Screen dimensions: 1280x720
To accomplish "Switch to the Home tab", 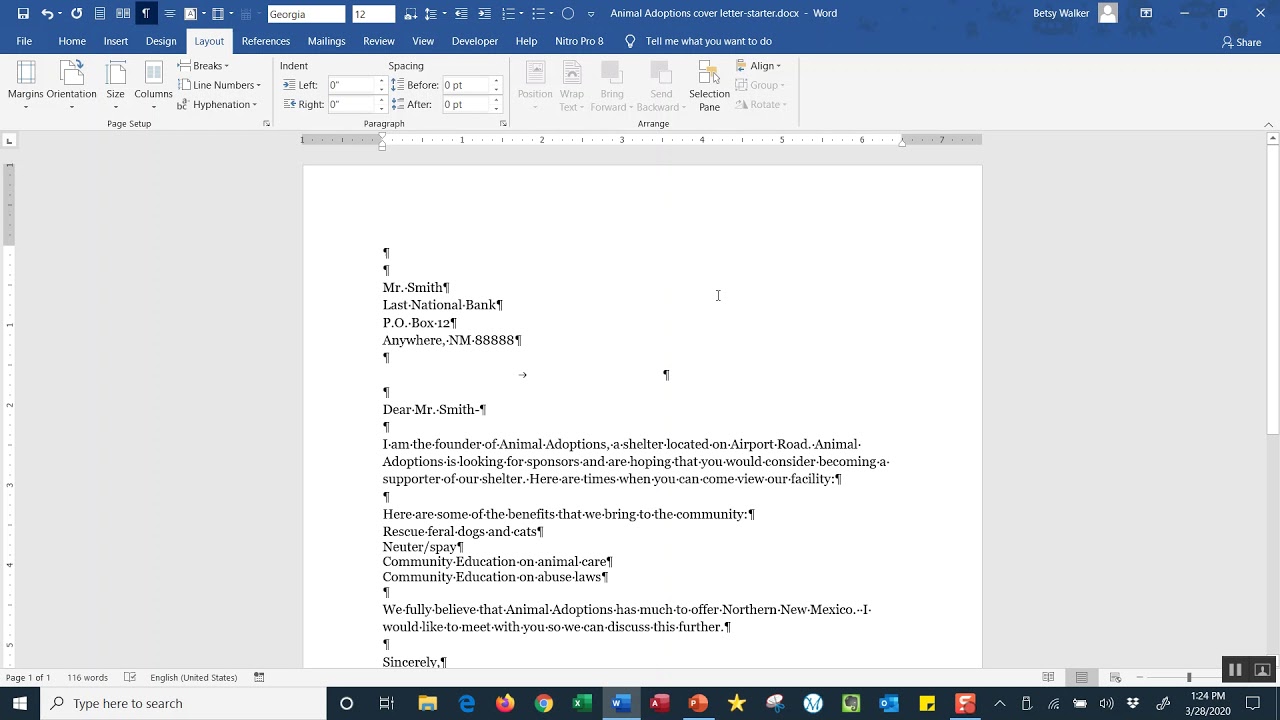I will [x=72, y=41].
